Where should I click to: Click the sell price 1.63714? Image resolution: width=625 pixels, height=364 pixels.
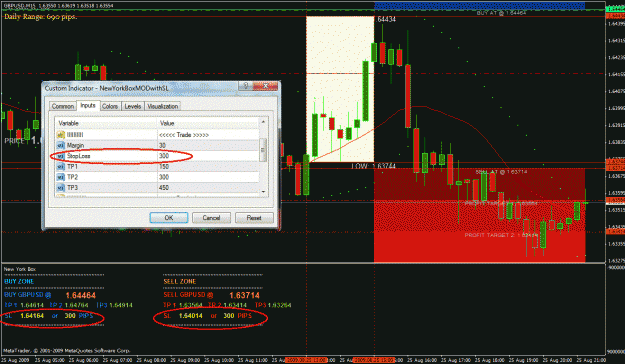pos(244,295)
